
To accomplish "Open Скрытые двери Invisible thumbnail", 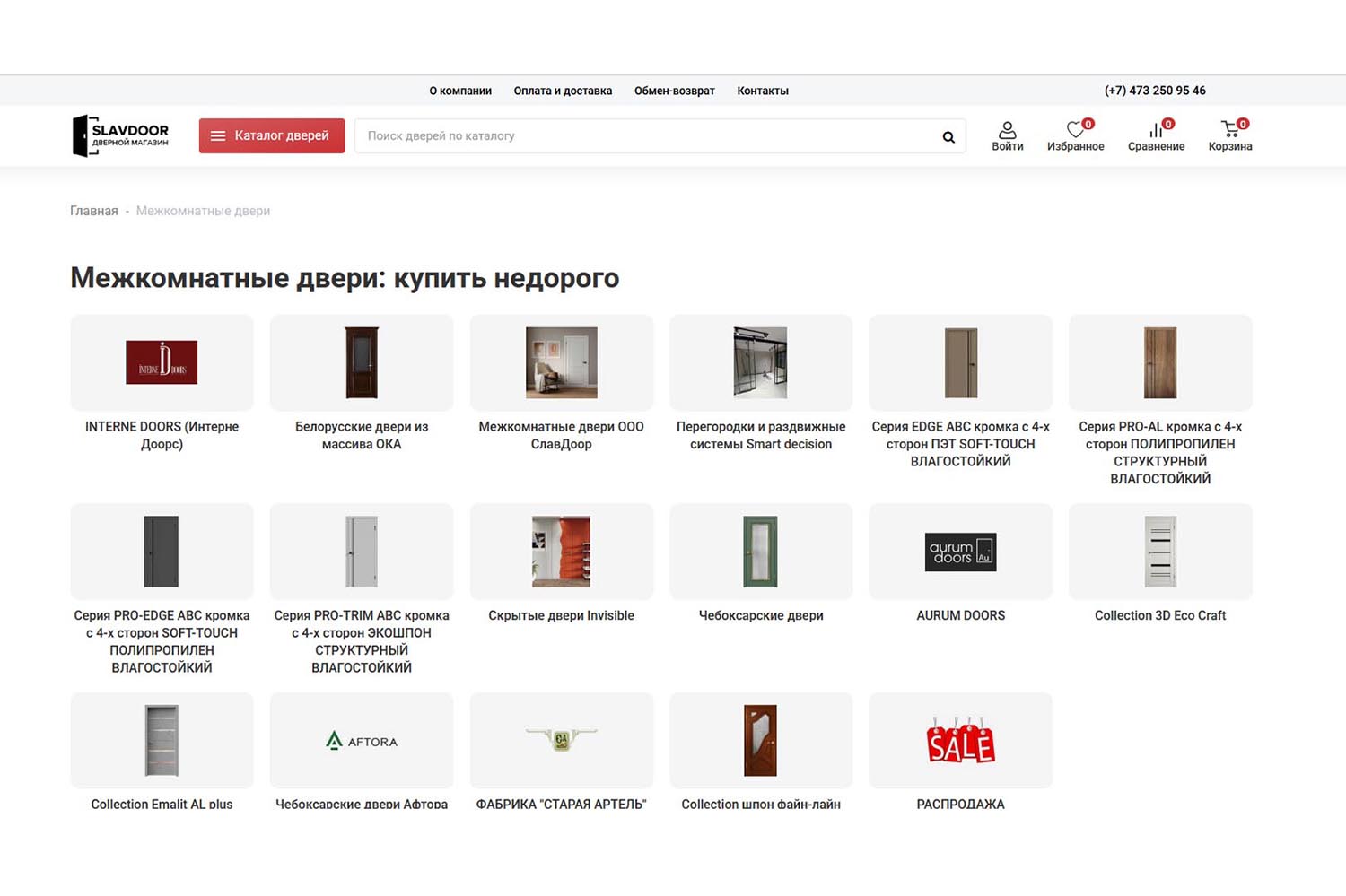I will (x=562, y=552).
